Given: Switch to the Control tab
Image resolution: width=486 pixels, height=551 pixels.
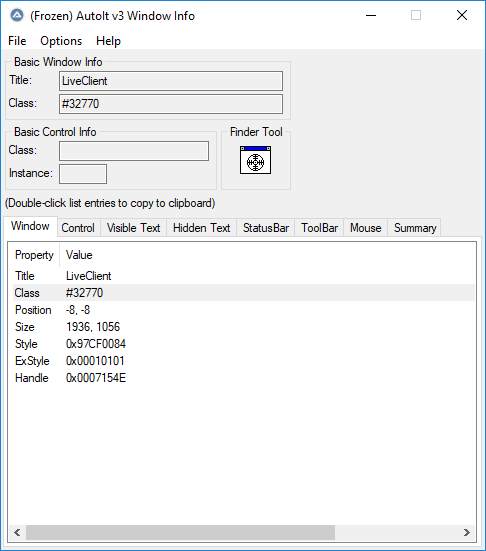Looking at the screenshot, I should click(78, 228).
